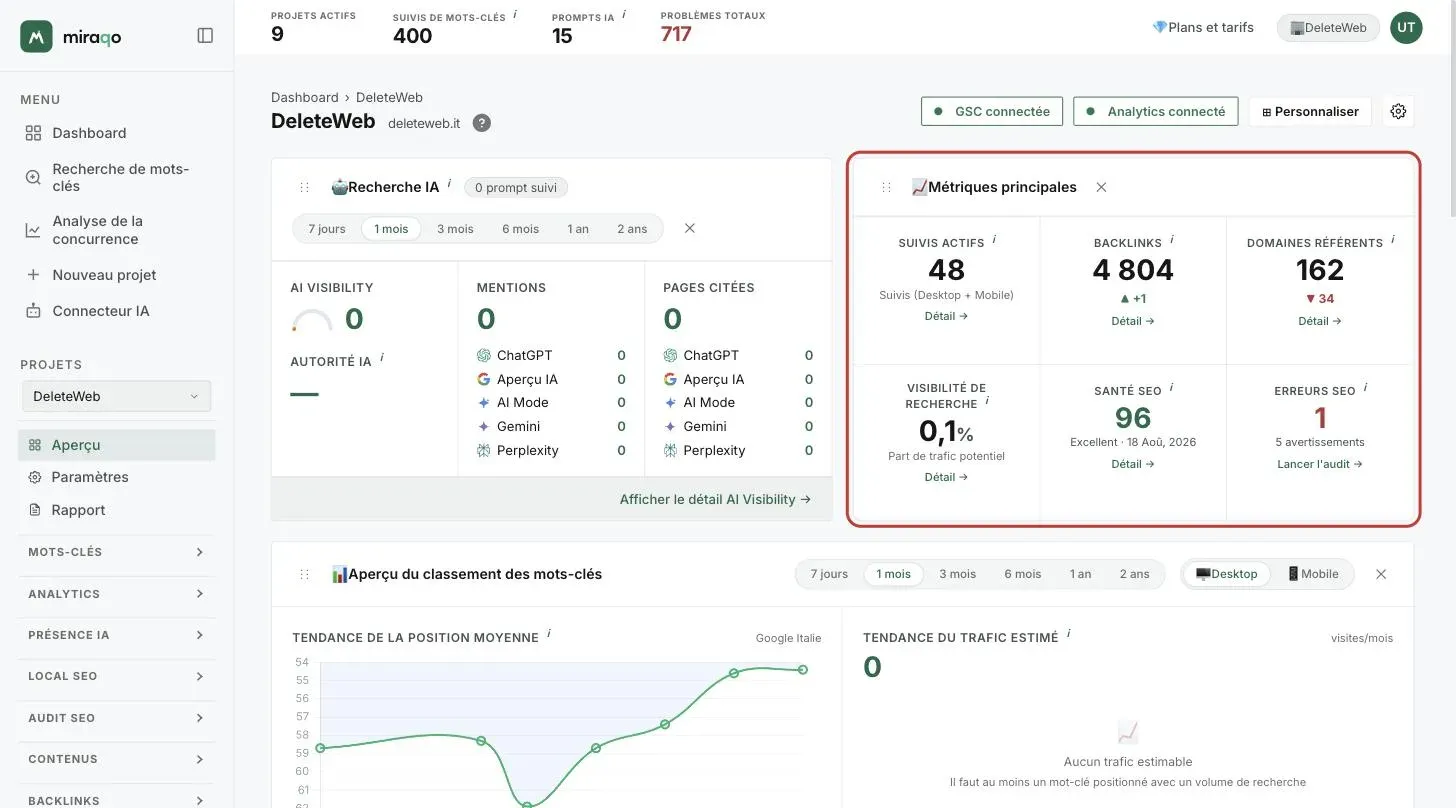Screen dimensions: 1456x808
Task: Open dashboard settings gear icon
Action: 1399,111
